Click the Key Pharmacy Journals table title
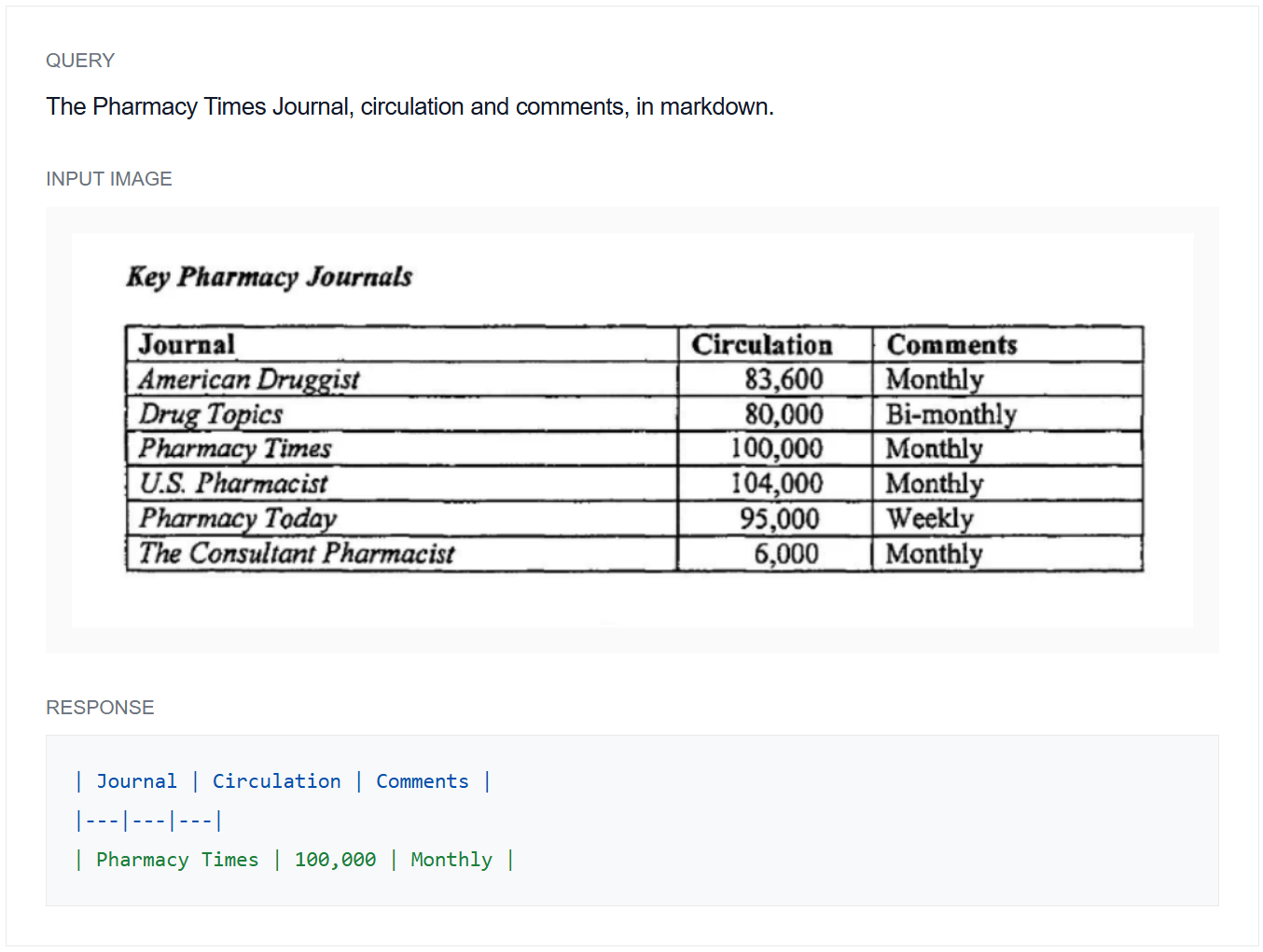 click(269, 277)
